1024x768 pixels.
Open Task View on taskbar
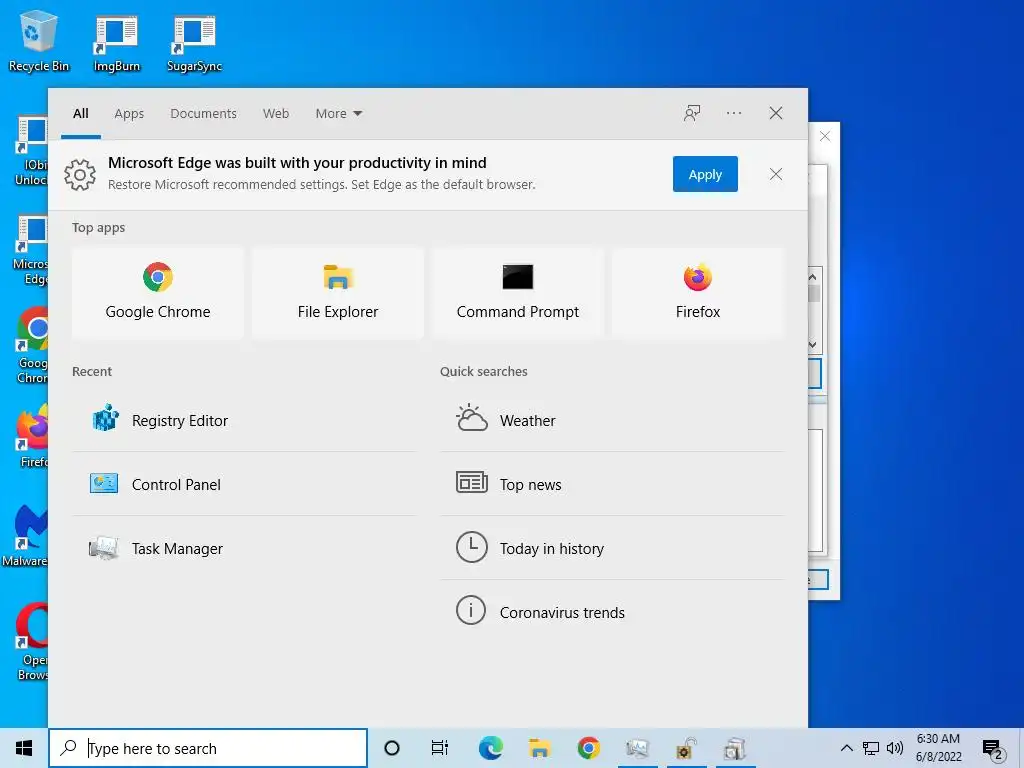(440, 748)
